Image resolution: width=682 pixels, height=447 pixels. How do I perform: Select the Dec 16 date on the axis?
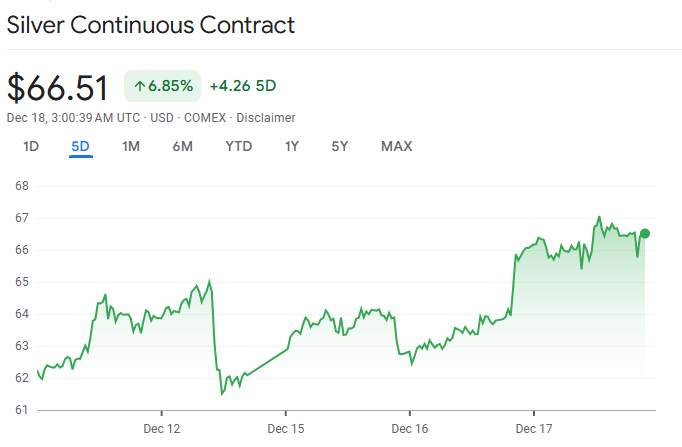[410, 428]
